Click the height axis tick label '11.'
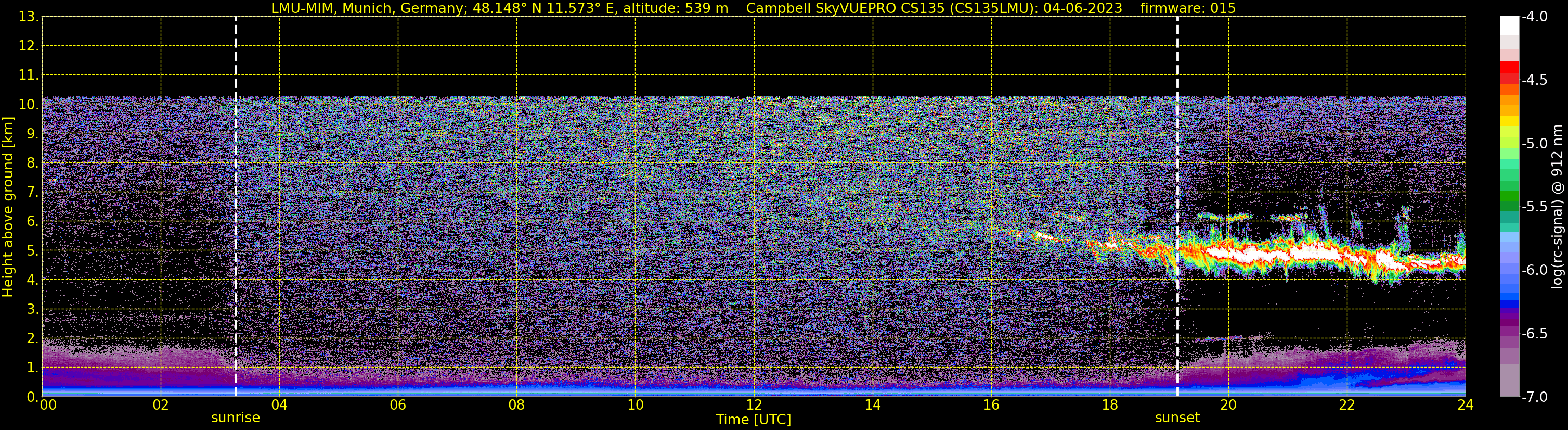Screen dimensions: 1568x430 pos(29,75)
